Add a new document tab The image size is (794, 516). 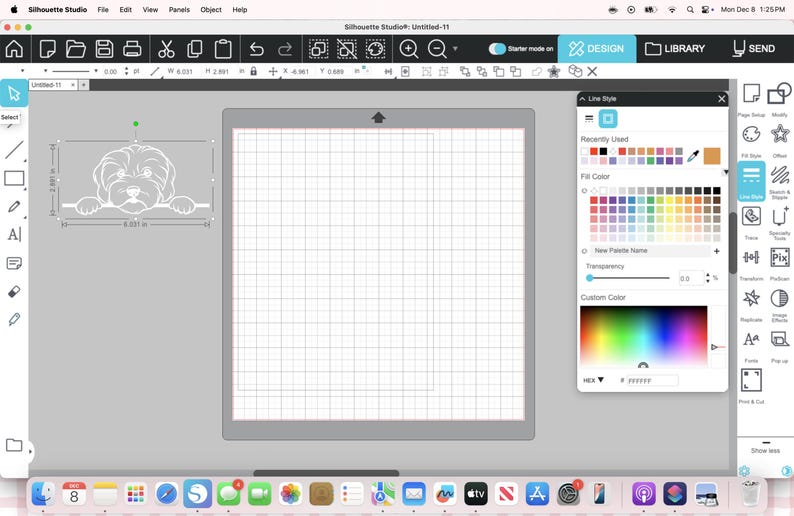click(x=84, y=85)
